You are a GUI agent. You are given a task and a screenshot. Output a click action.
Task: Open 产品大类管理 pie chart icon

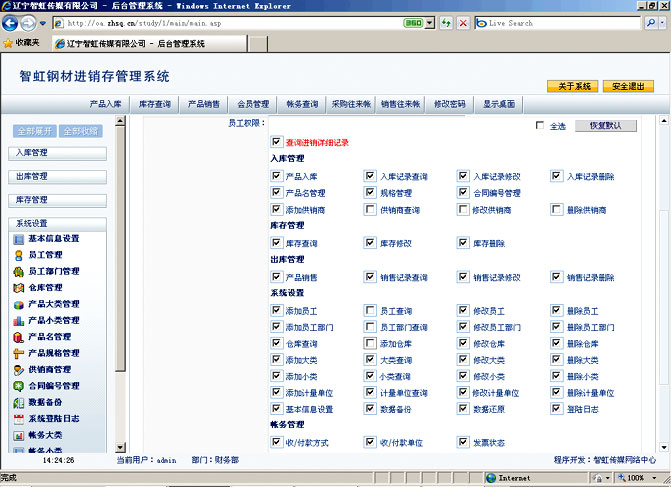(19, 304)
